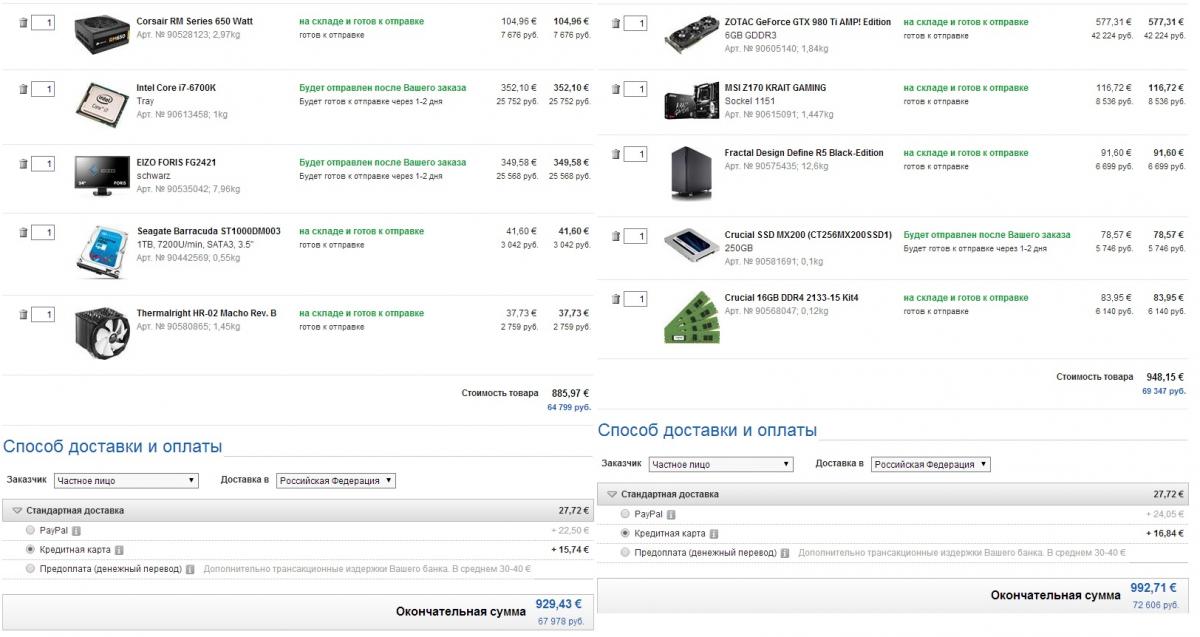
Task: Follow the EIZO FORIS FG2421 product link
Action: pos(176,162)
